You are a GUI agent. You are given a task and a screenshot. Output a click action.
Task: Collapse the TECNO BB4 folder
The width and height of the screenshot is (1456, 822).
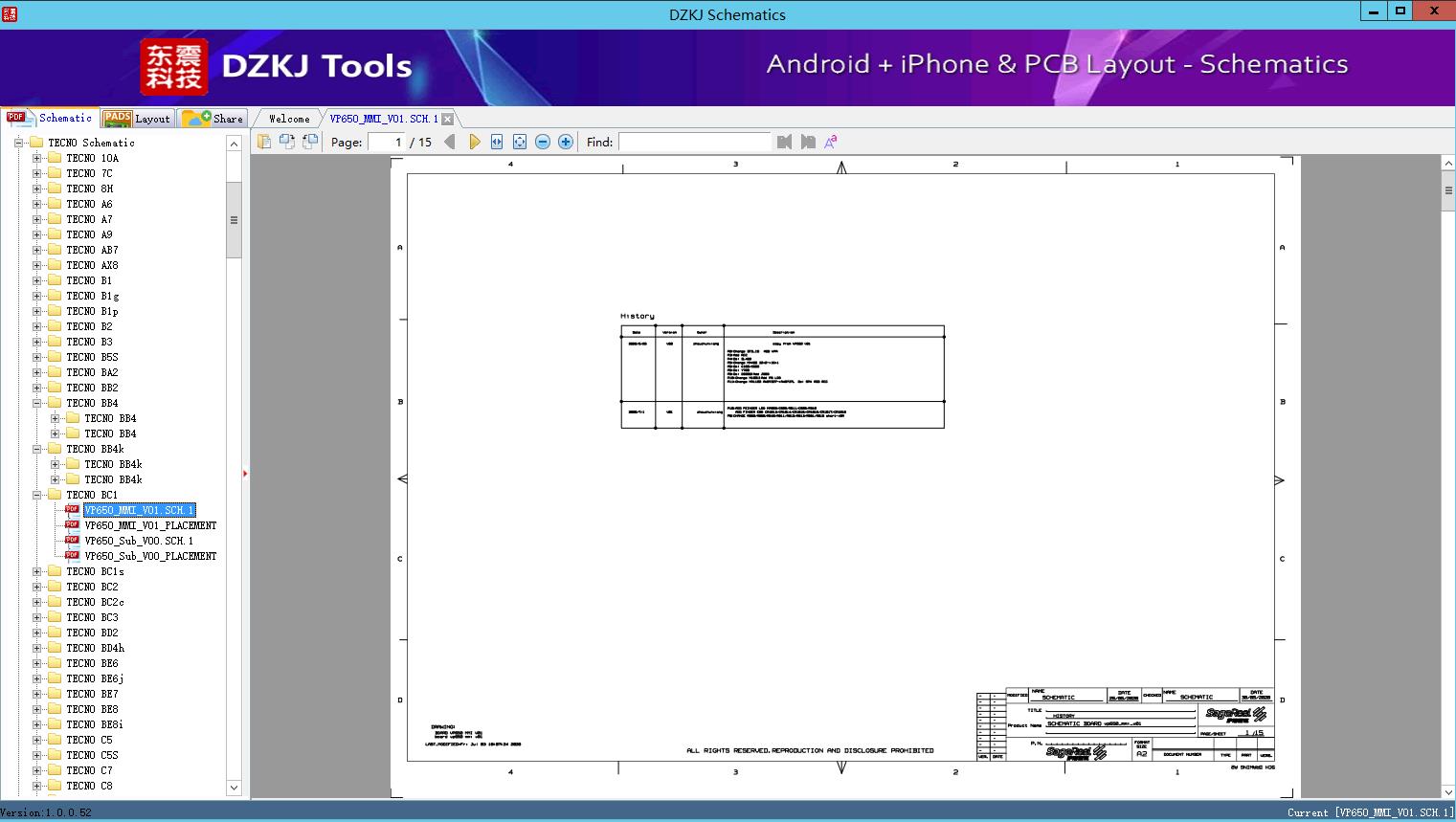(x=36, y=403)
